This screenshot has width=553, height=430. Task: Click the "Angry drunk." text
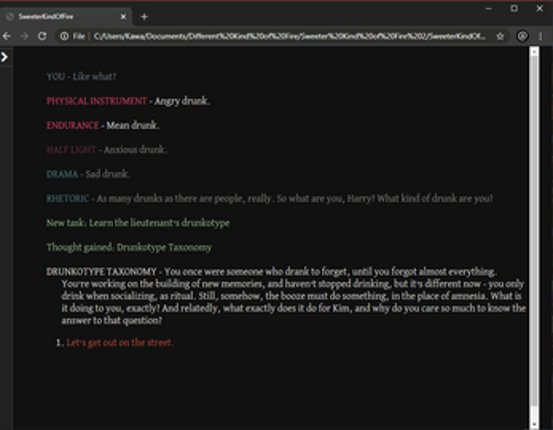[182, 101]
